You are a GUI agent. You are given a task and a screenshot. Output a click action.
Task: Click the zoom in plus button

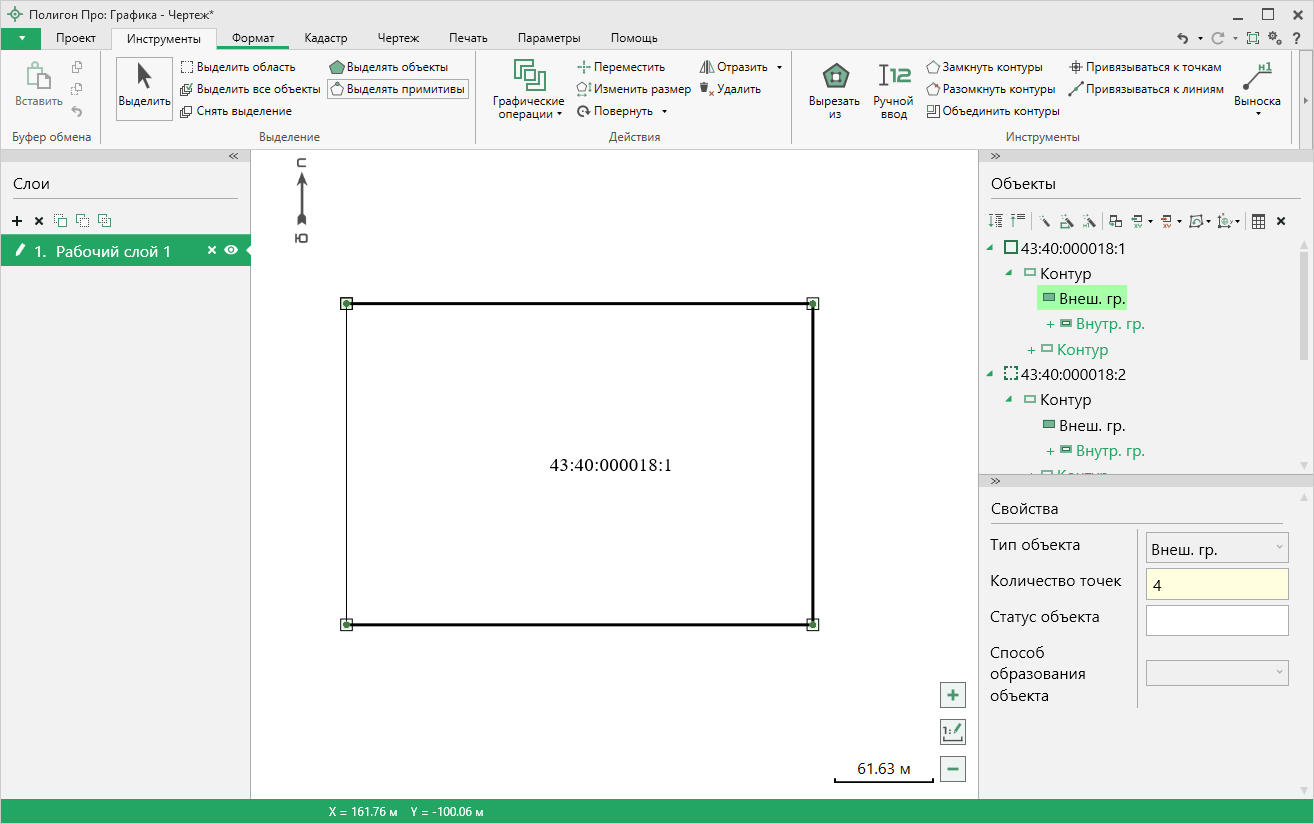[952, 695]
